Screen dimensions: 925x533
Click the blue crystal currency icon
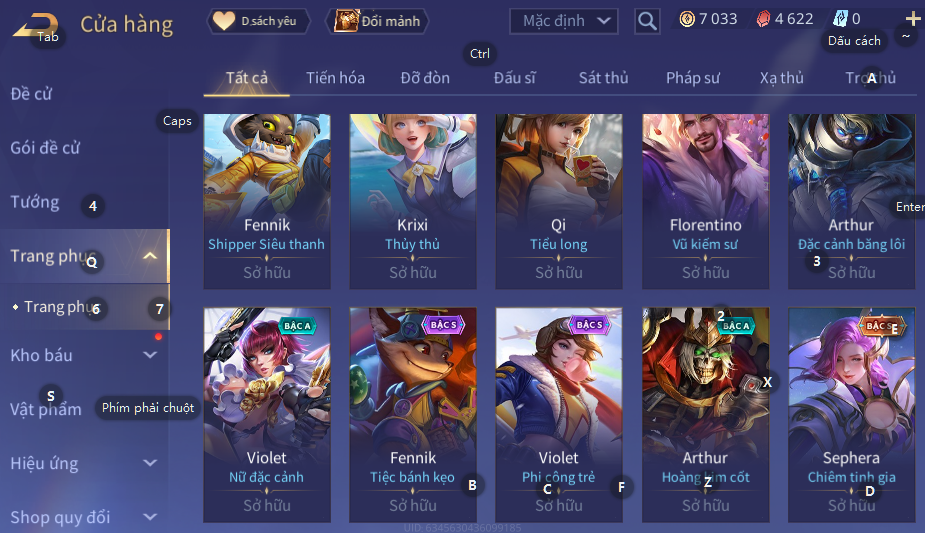pos(840,19)
